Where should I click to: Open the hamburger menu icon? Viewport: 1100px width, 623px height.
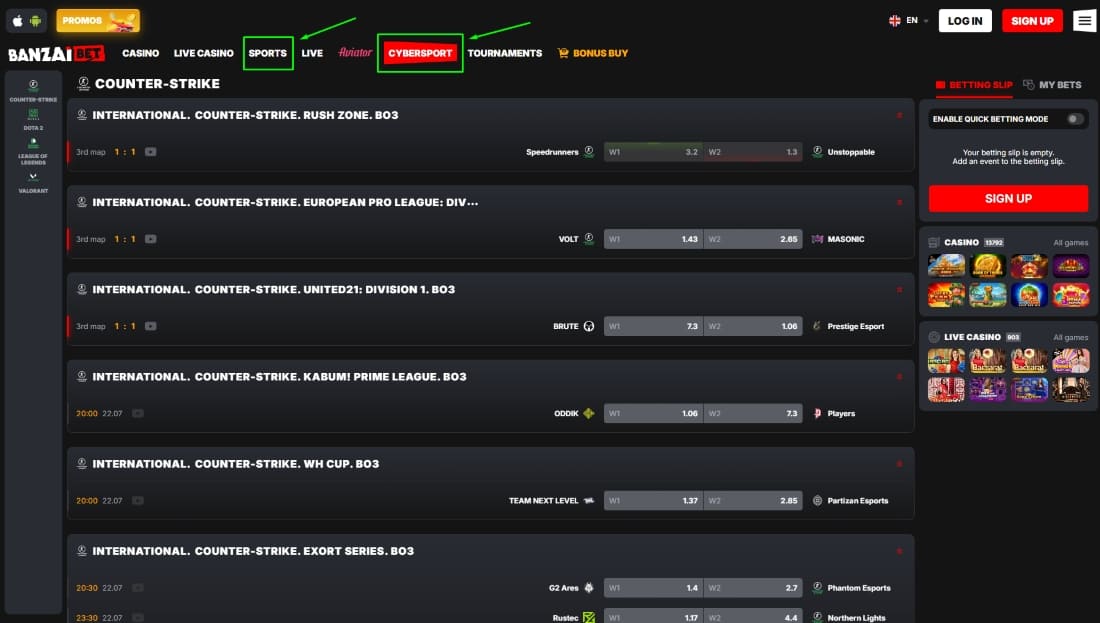[1085, 21]
